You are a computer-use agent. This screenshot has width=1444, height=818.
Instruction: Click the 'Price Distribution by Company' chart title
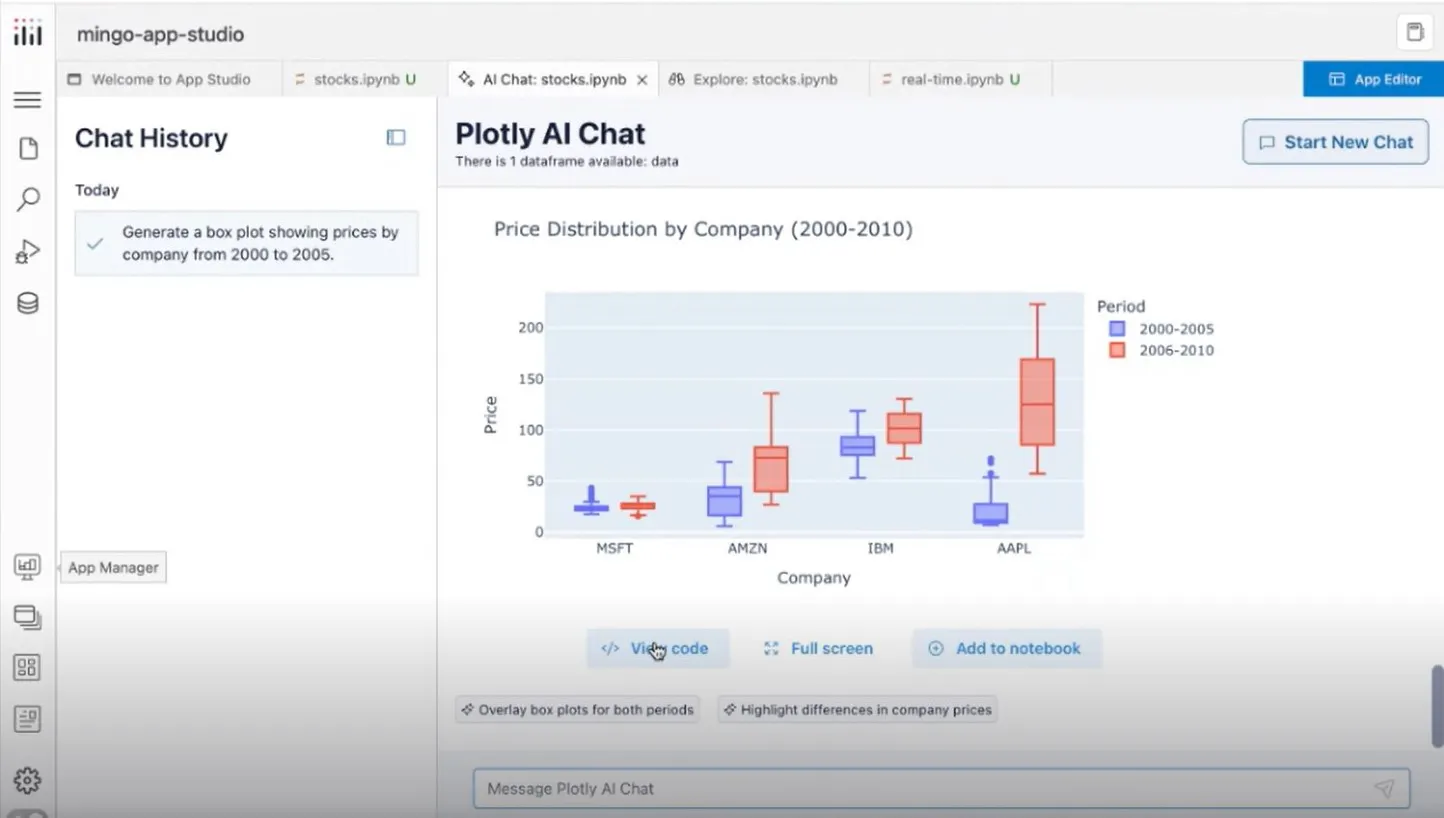pos(703,229)
